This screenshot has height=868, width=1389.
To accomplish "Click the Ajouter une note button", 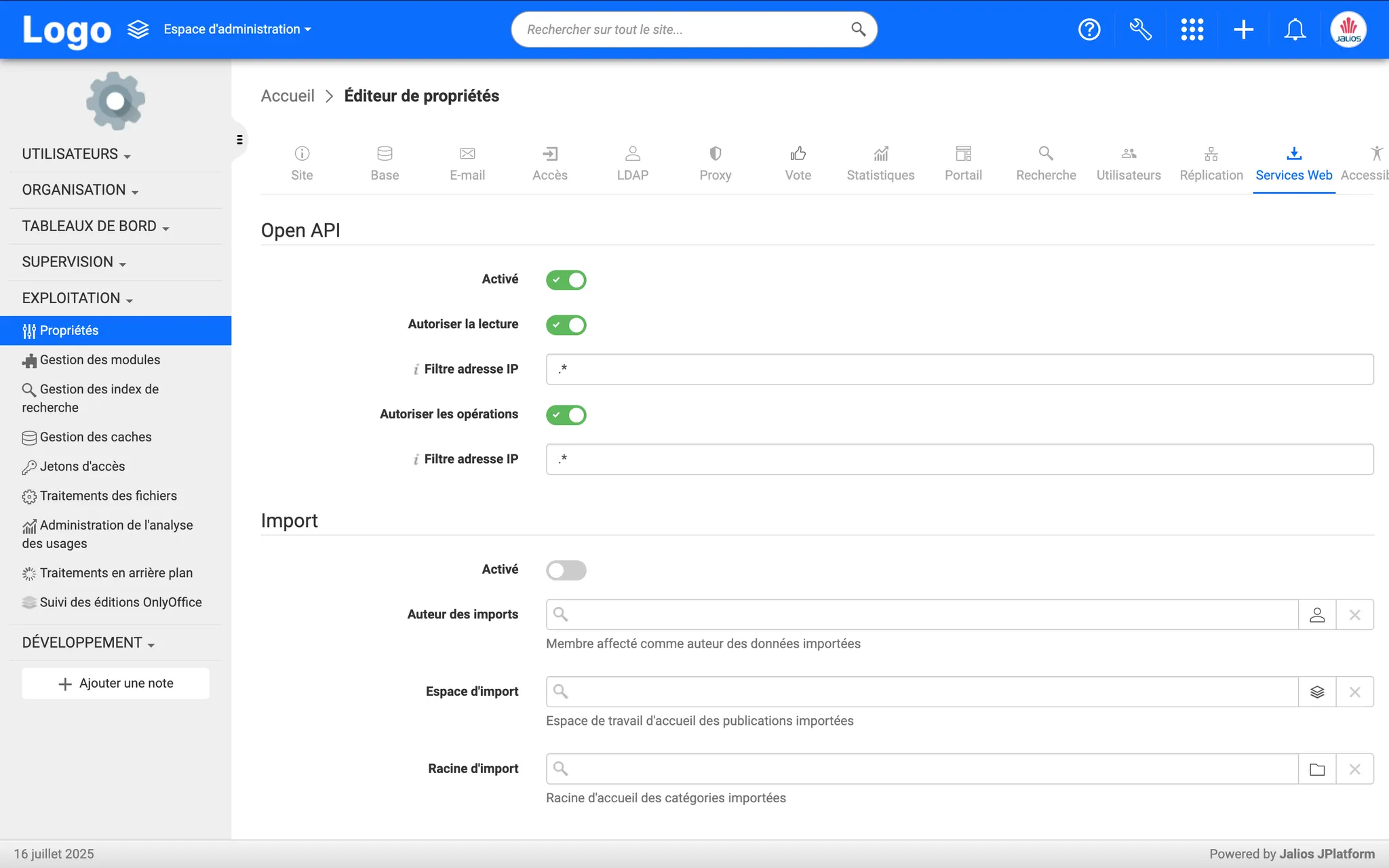I will point(115,684).
